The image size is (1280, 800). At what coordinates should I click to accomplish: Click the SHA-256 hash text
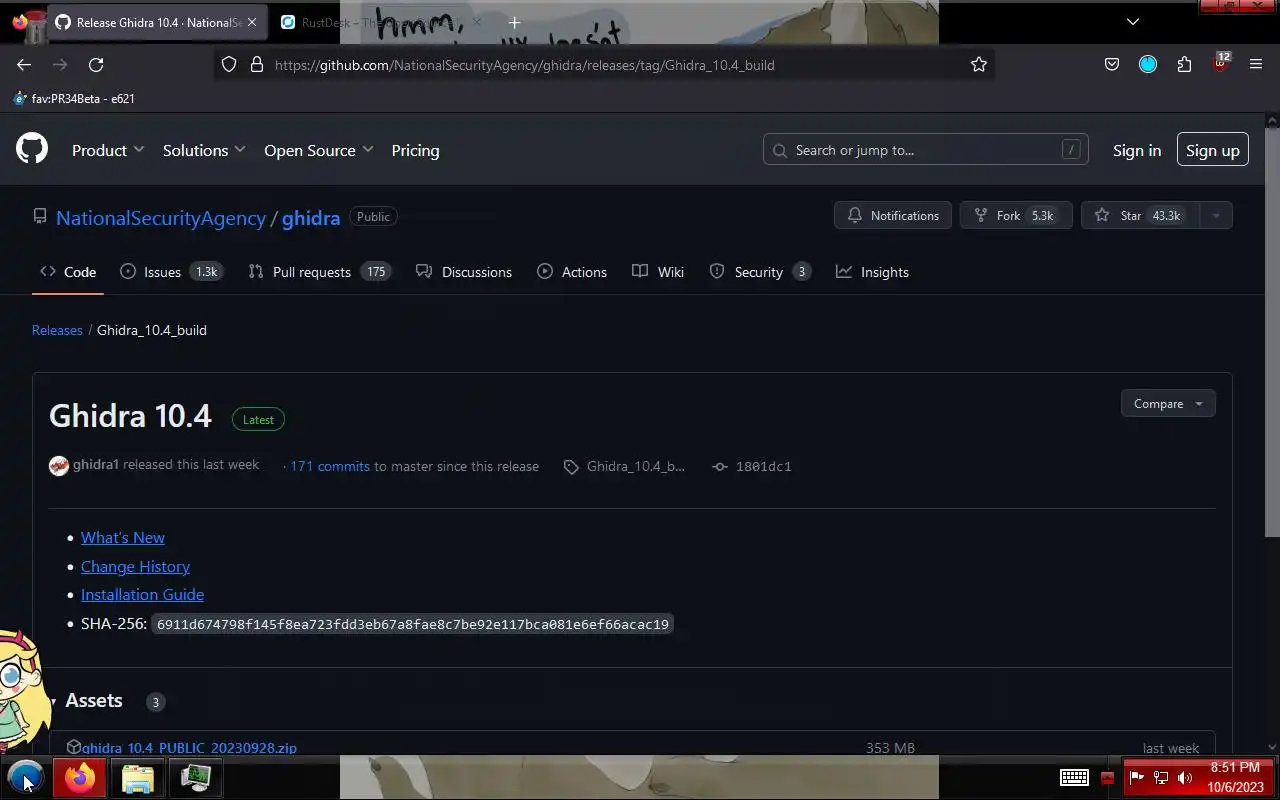click(x=413, y=624)
